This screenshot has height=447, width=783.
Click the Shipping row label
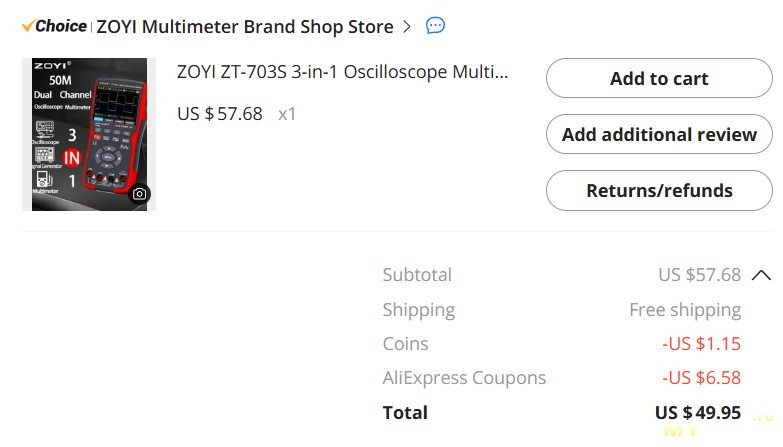[418, 310]
